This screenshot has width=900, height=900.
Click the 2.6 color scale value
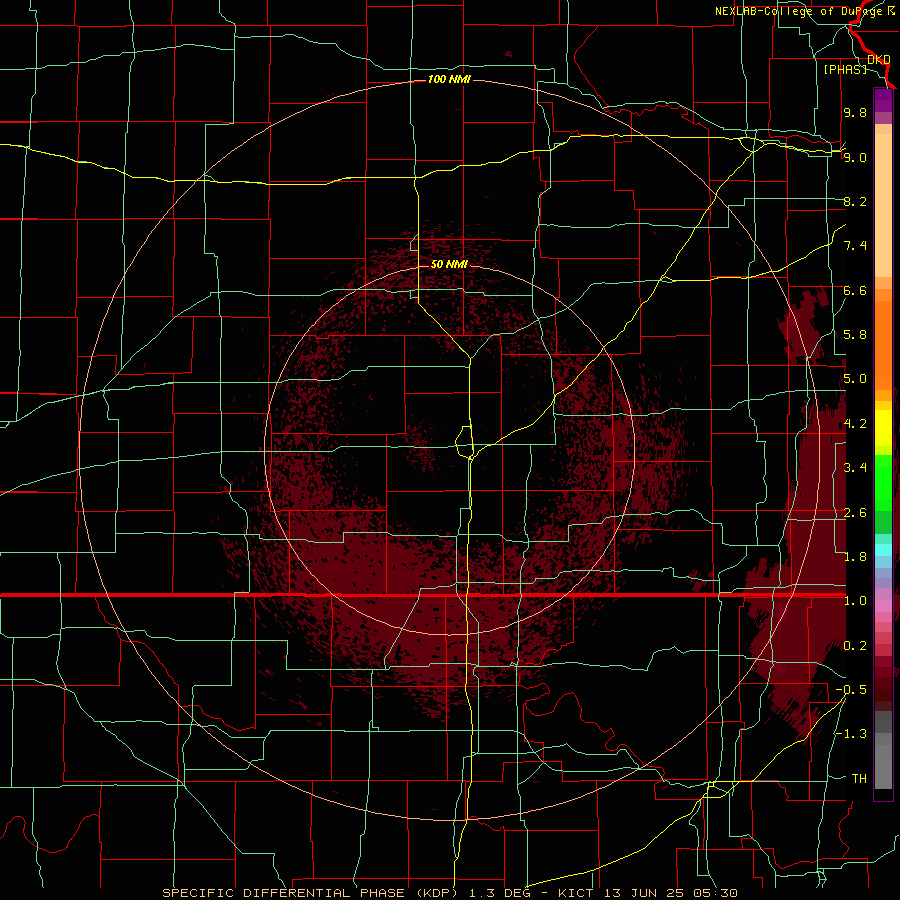855,513
